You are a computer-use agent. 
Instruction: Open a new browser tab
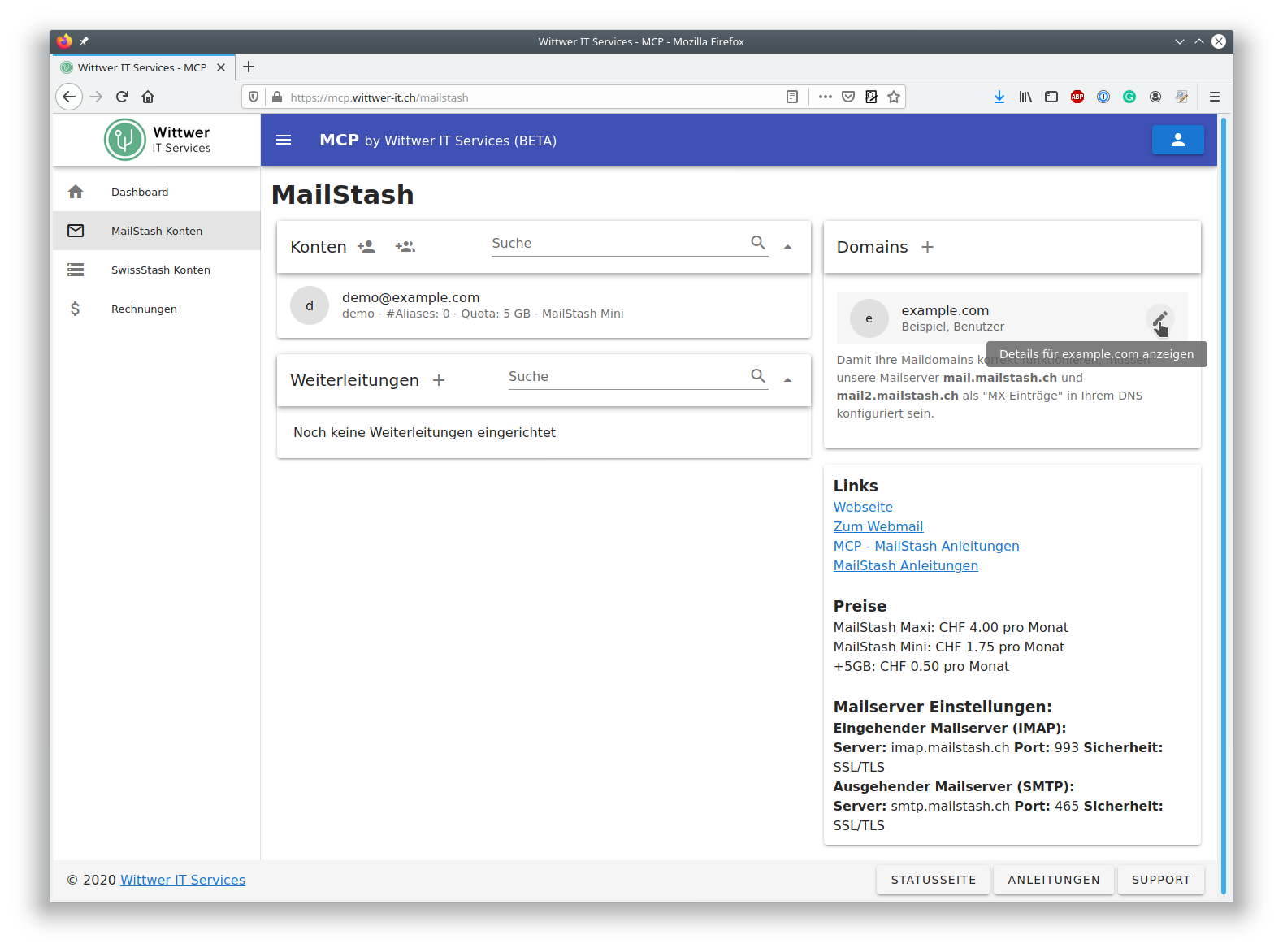[x=249, y=67]
